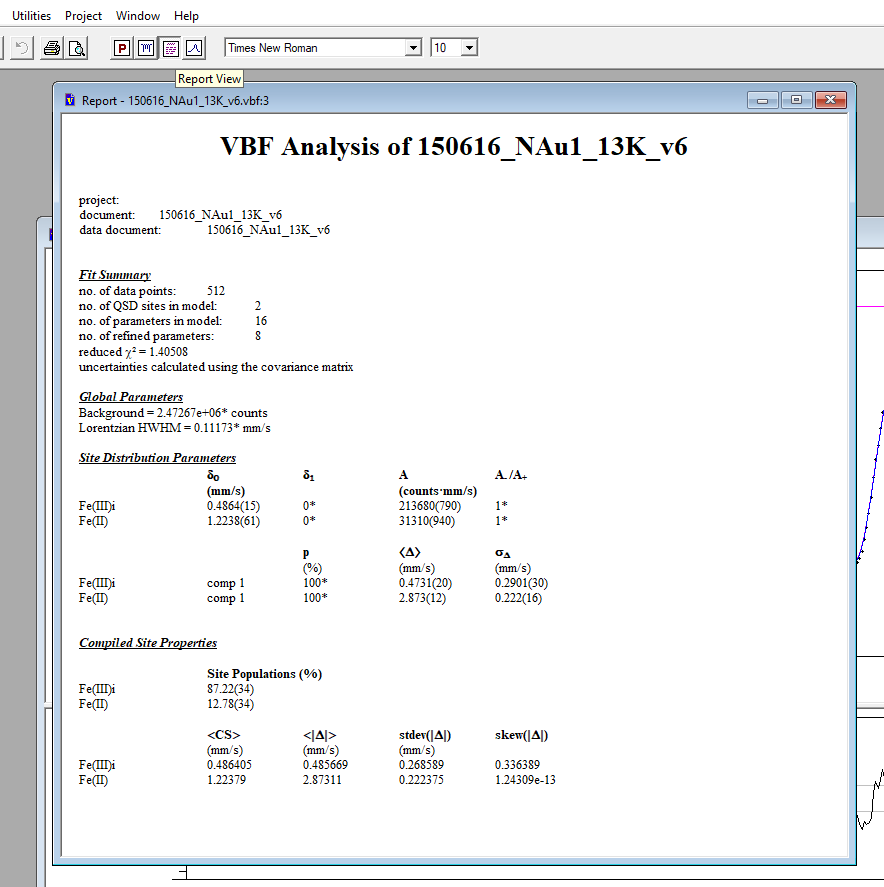Screen dimensions: 884x887
Task: Toggle the Report View icon
Action: point(170,48)
